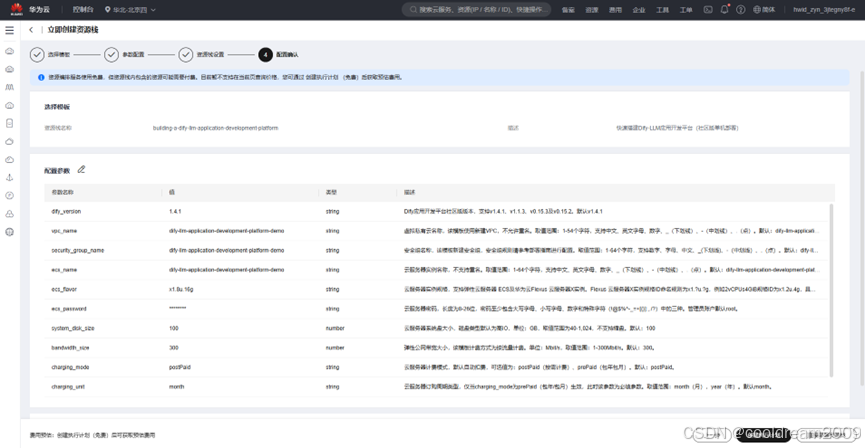Click the x1.8u.16g flavor value
The width and height of the screenshot is (865, 448).
(181, 289)
